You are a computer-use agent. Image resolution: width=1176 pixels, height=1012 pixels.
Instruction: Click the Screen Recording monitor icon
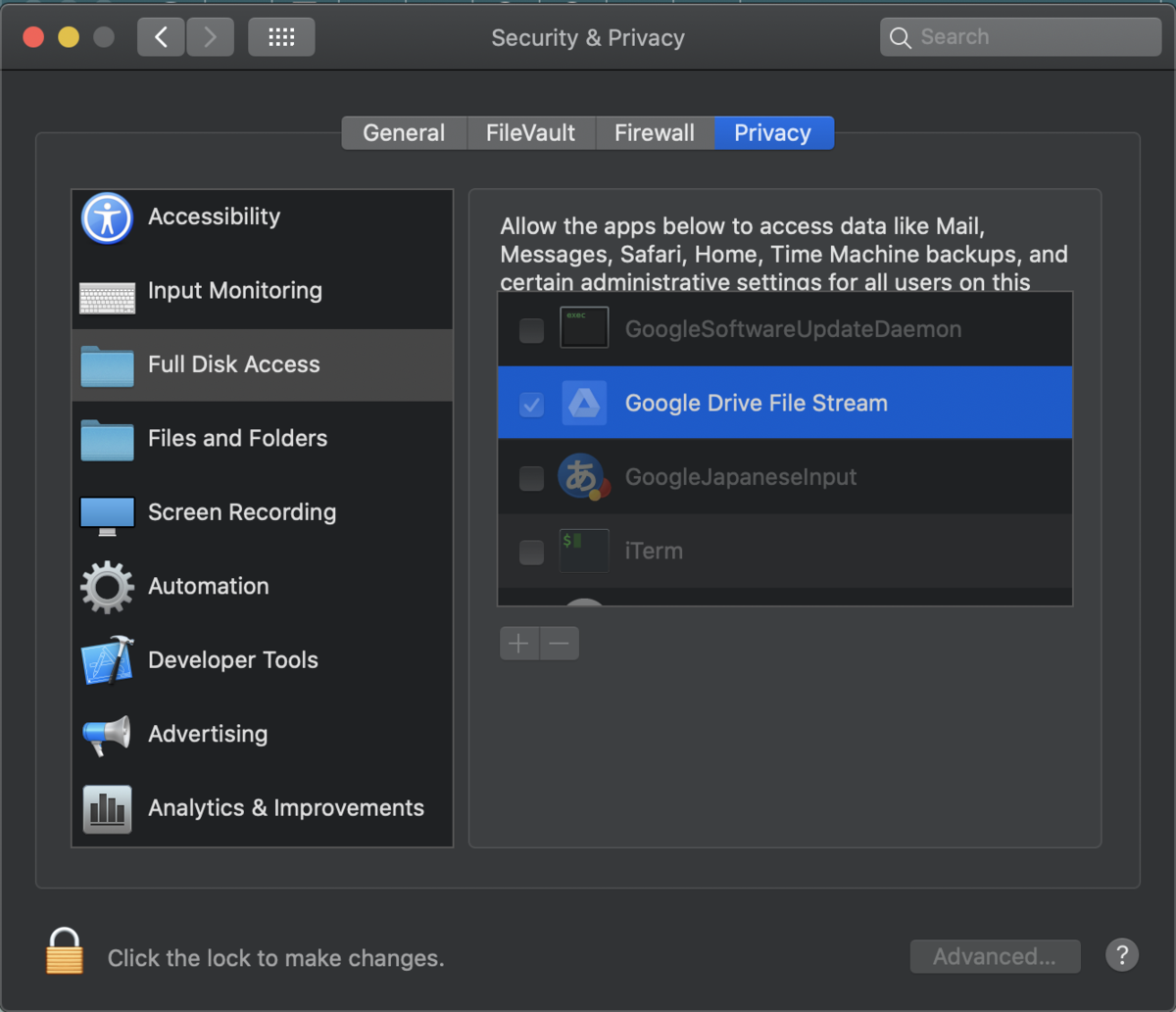pyautogui.click(x=107, y=515)
